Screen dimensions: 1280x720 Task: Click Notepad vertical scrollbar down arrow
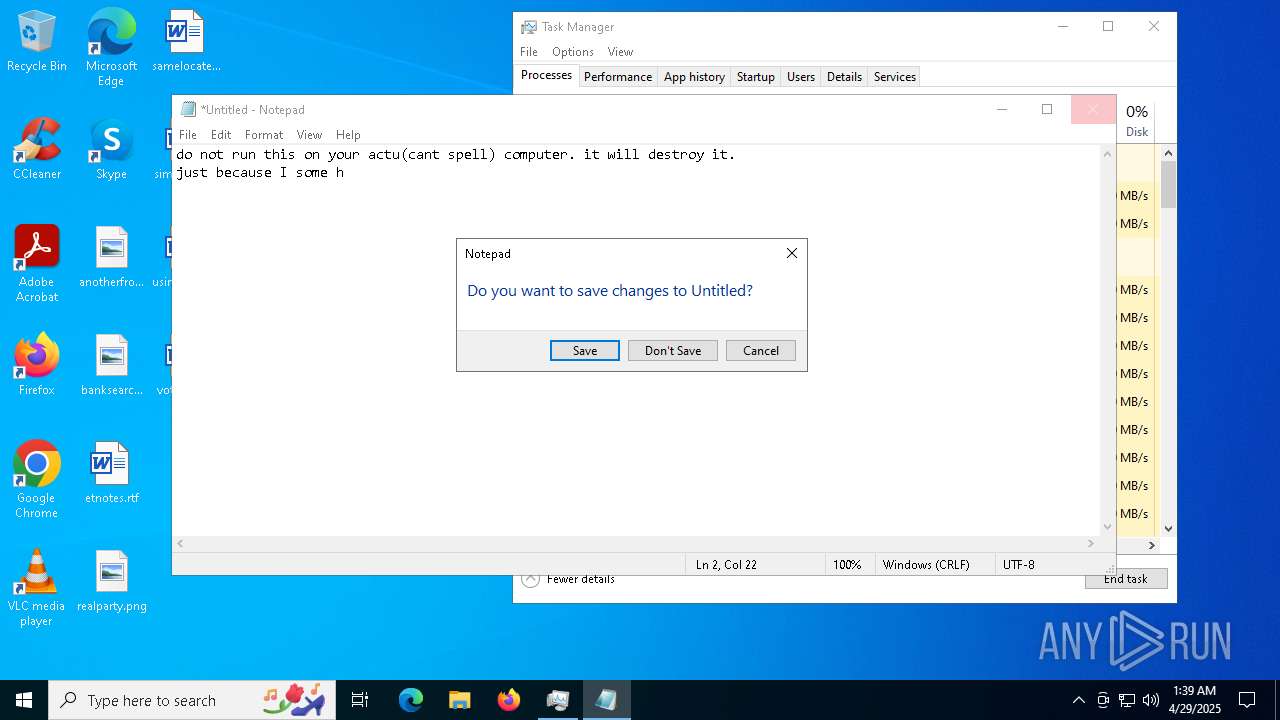tap(1107, 527)
